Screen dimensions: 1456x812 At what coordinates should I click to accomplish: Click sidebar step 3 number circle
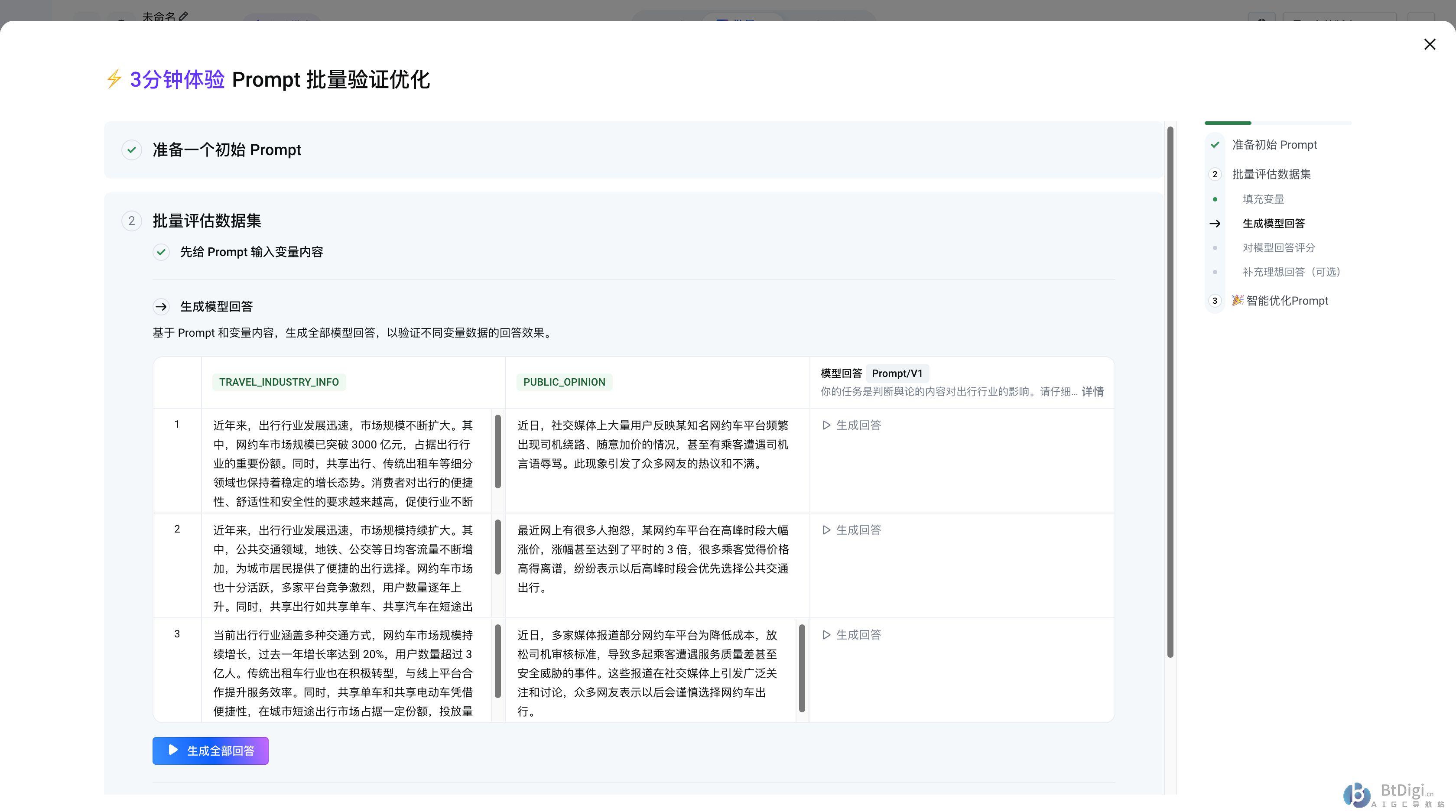click(x=1215, y=301)
